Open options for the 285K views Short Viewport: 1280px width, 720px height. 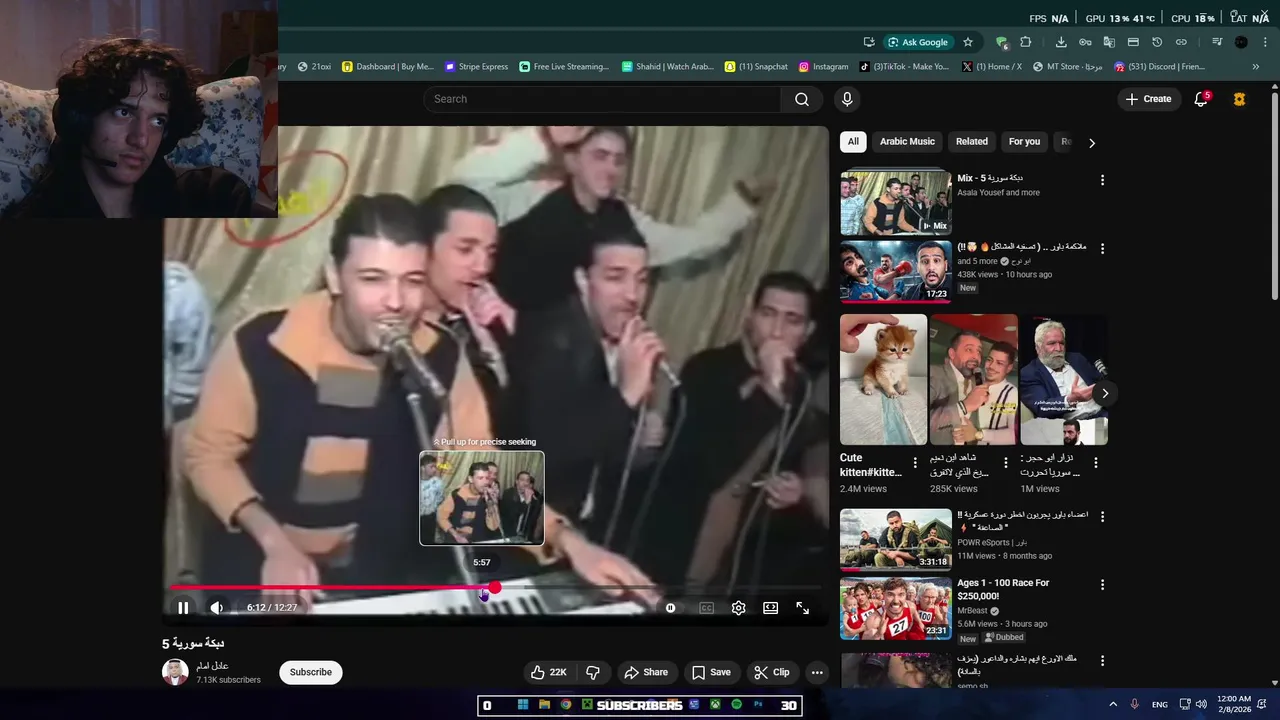click(1005, 463)
